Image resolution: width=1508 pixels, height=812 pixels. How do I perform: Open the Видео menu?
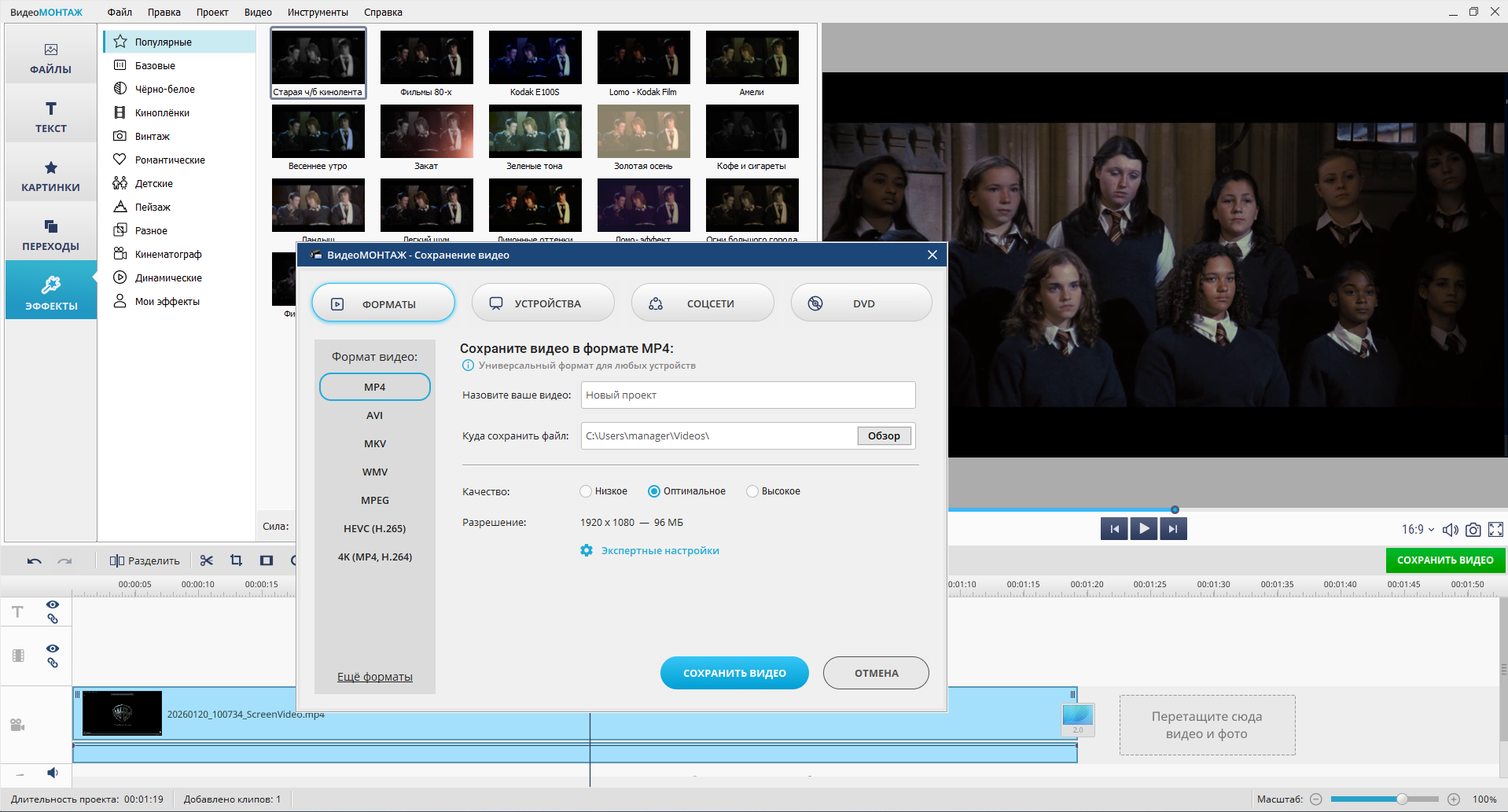pyautogui.click(x=258, y=12)
